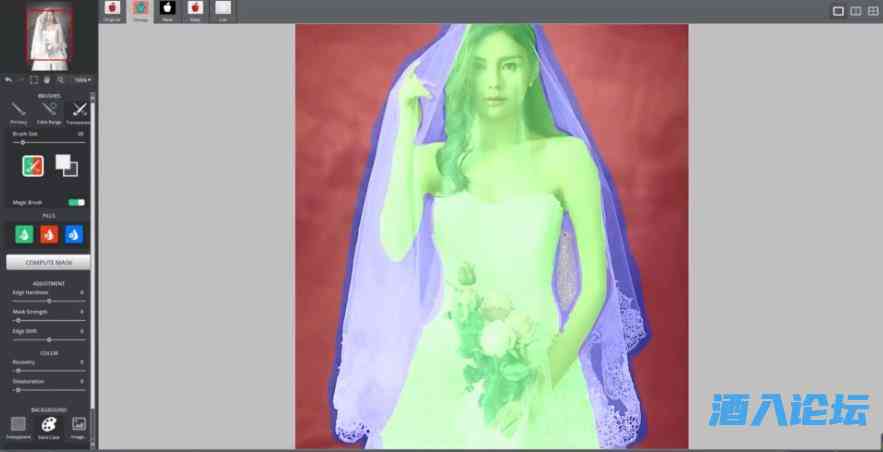The width and height of the screenshot is (883, 452).
Task: Enable the side-by-side split view layout
Action: click(x=855, y=11)
